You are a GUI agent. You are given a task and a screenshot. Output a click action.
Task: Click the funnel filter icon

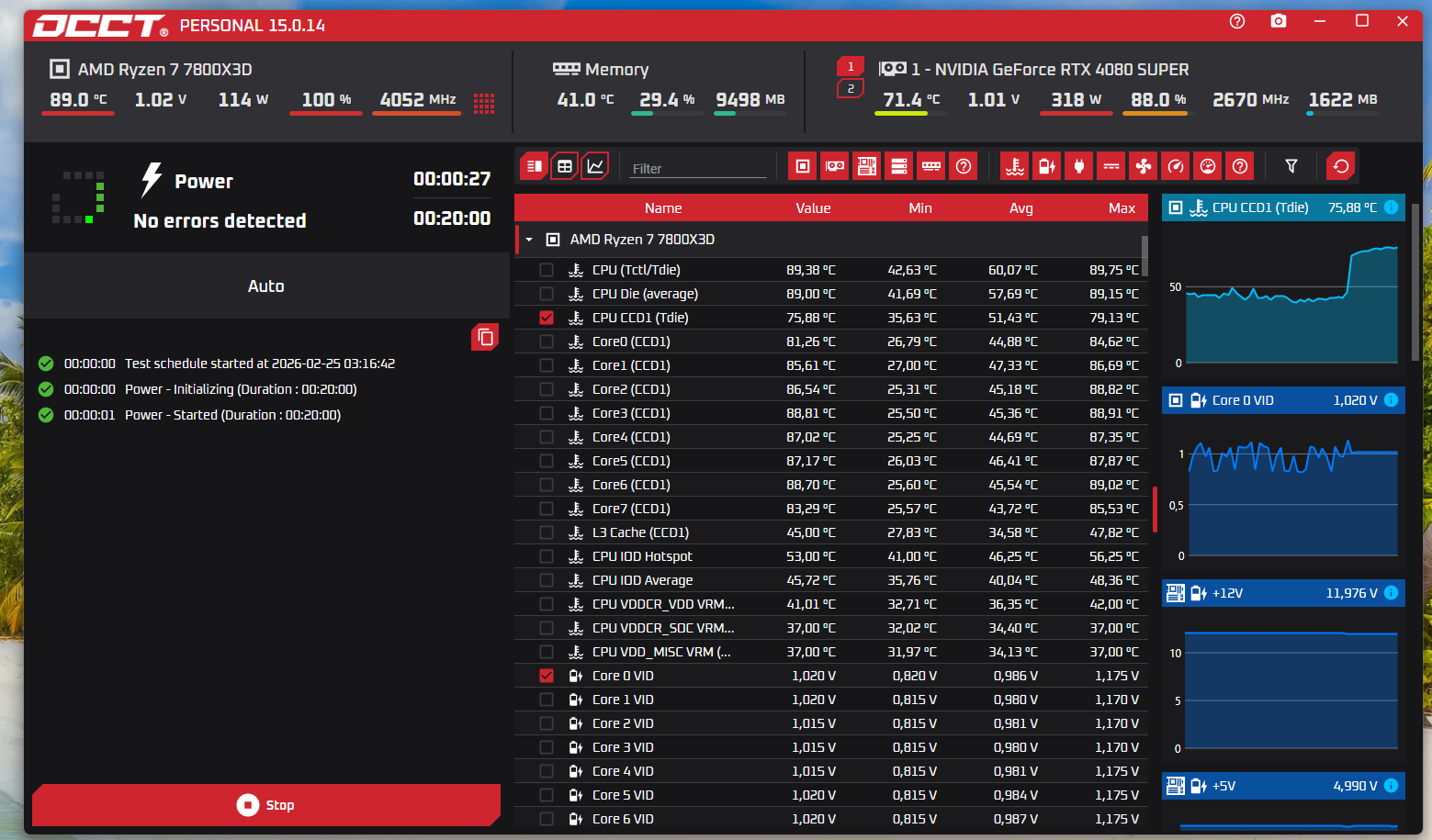tap(1291, 166)
